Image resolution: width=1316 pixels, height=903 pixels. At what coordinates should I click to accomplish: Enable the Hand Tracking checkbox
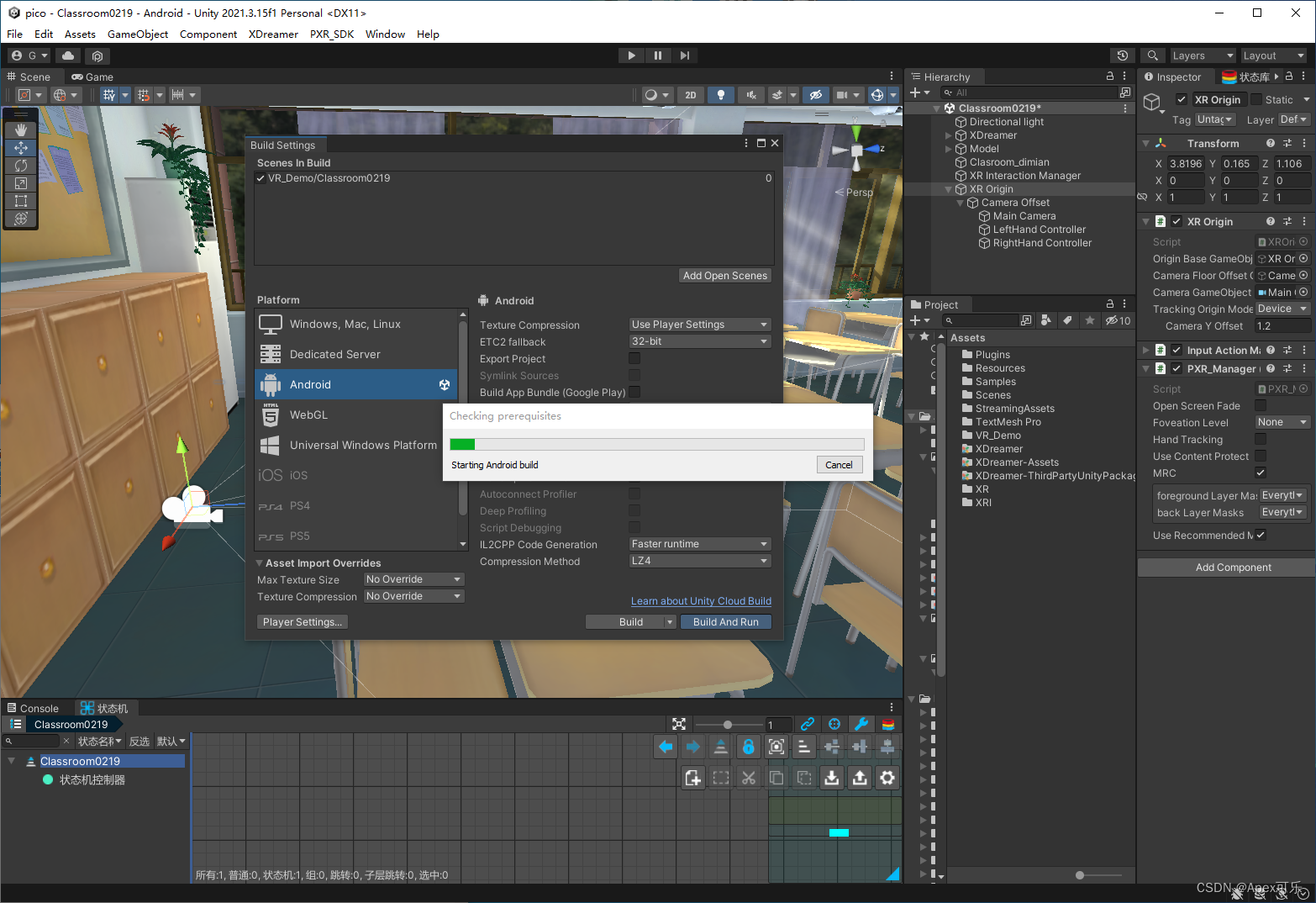tap(1261, 439)
